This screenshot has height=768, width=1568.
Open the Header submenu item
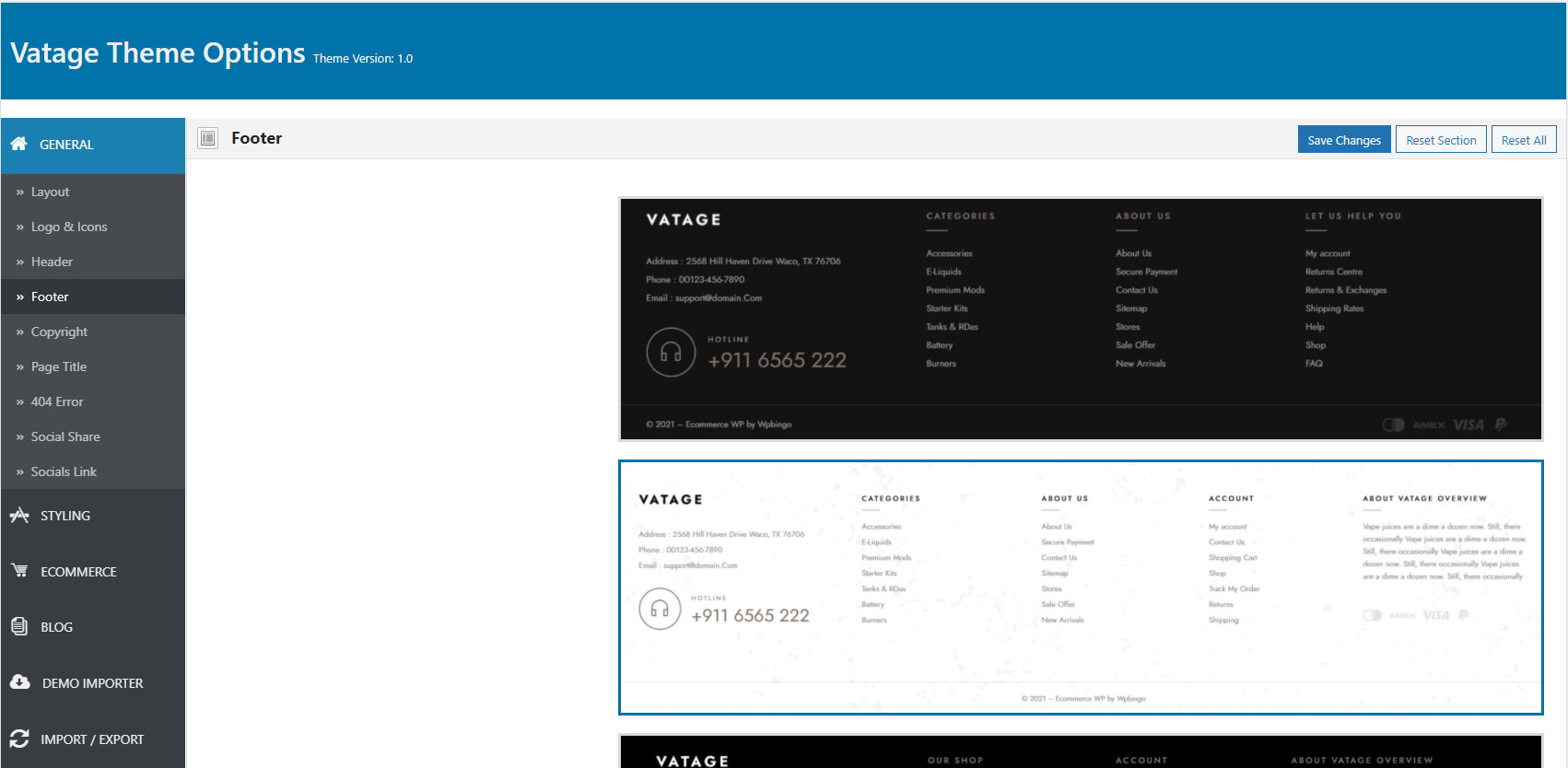point(93,262)
